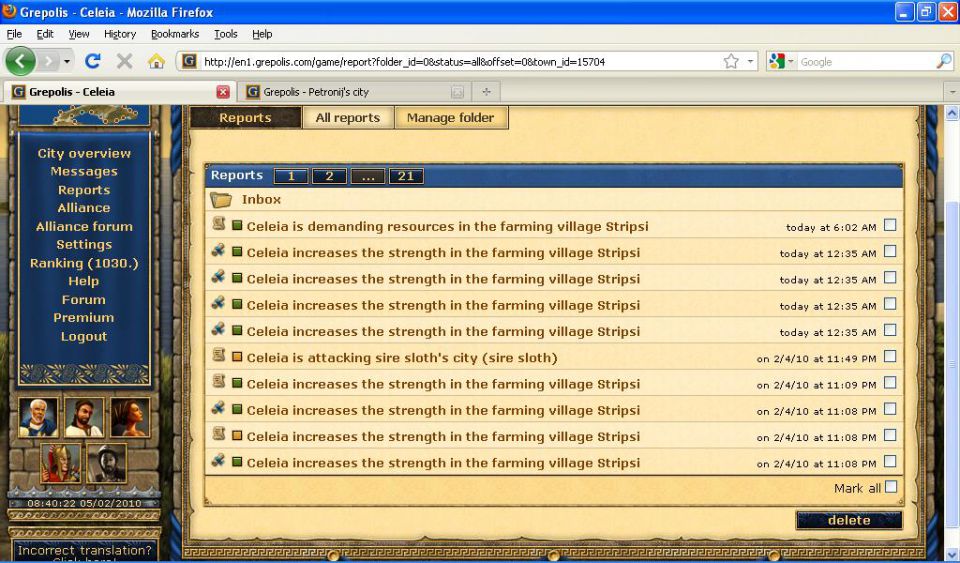This screenshot has height=563, width=960.
Task: Select the Reports tab
Action: (245, 117)
